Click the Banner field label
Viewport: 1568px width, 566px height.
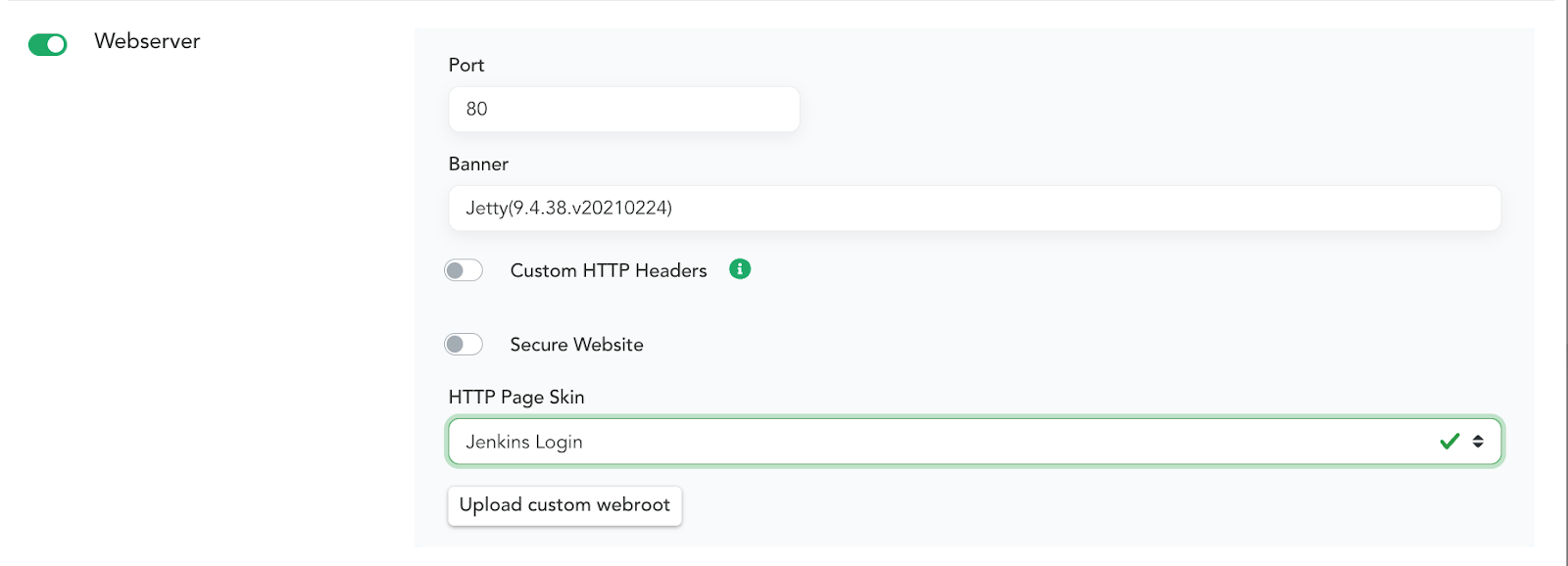tap(478, 164)
